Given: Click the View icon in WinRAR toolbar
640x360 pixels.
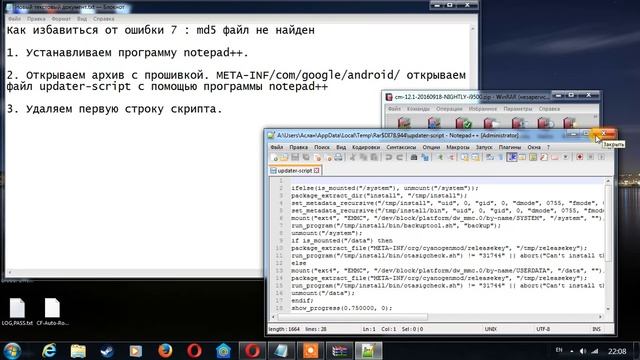Looking at the screenshot, I should pos(491,122).
